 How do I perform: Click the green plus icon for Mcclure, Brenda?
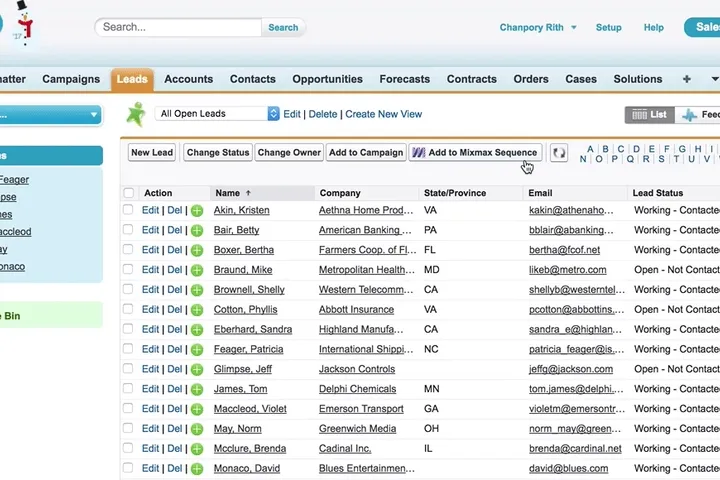(197, 449)
